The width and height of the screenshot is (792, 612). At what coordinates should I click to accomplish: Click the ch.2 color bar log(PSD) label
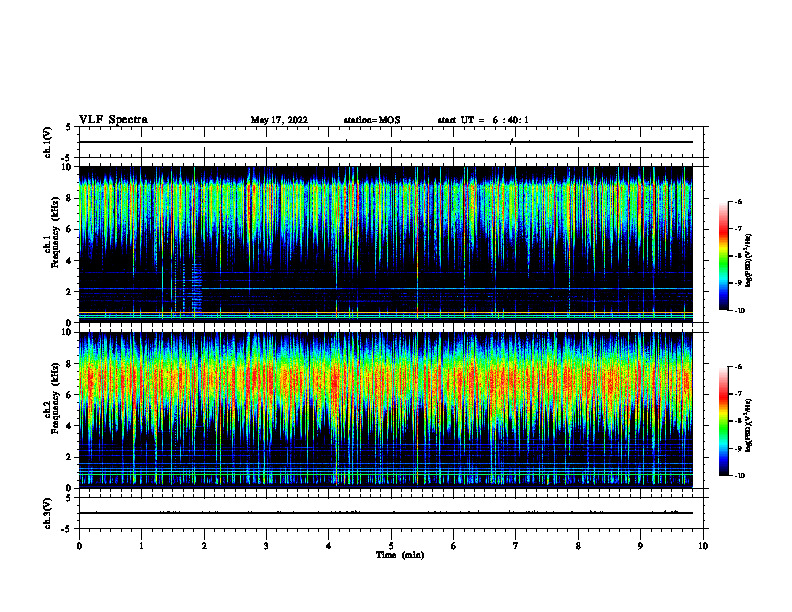point(749,426)
